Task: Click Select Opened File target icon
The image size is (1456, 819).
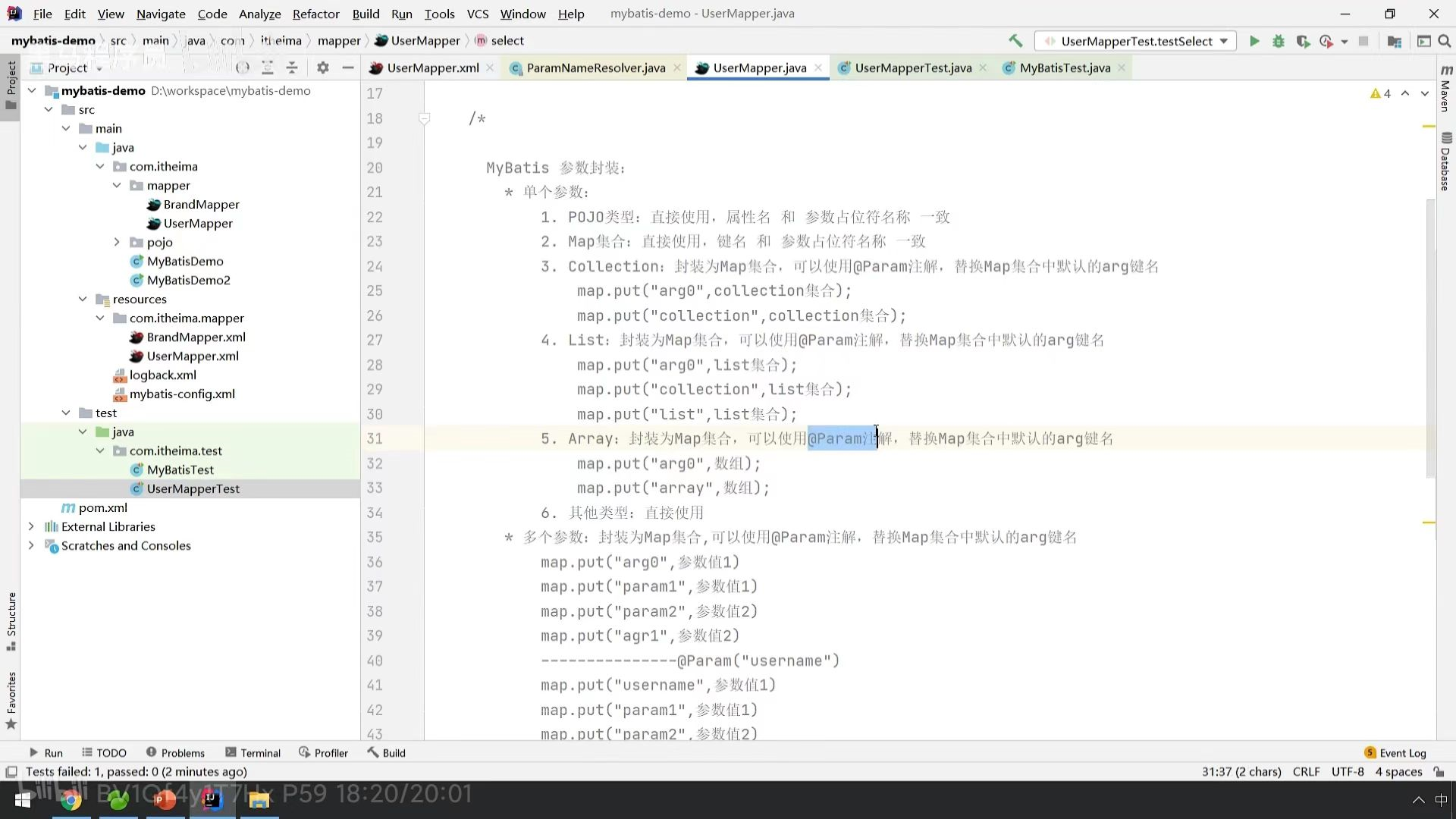Action: coord(243,67)
